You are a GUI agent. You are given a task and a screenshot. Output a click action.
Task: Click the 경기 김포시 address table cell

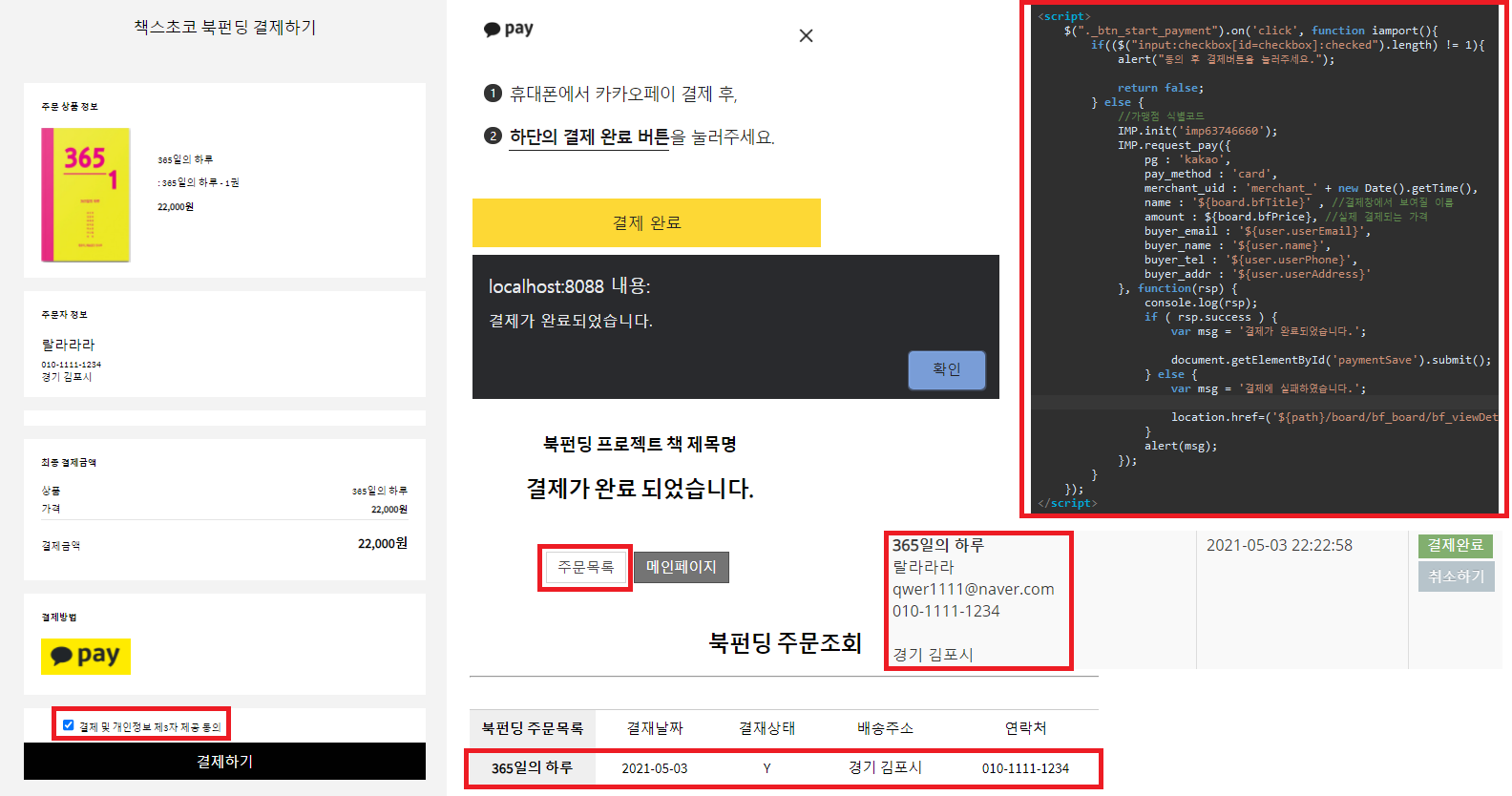pos(886,767)
